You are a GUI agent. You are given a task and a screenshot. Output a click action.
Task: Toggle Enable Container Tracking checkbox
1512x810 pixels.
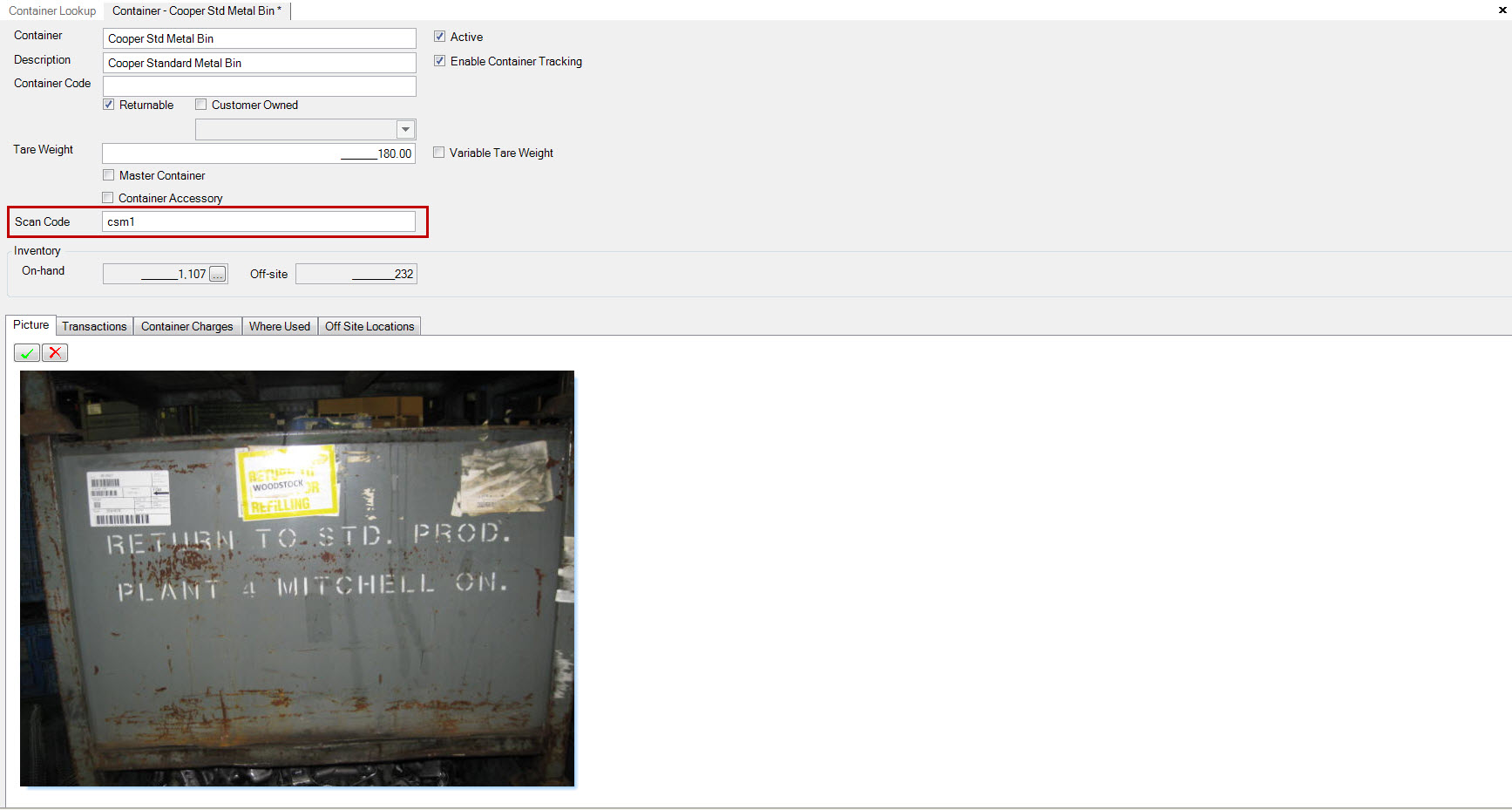[x=440, y=61]
